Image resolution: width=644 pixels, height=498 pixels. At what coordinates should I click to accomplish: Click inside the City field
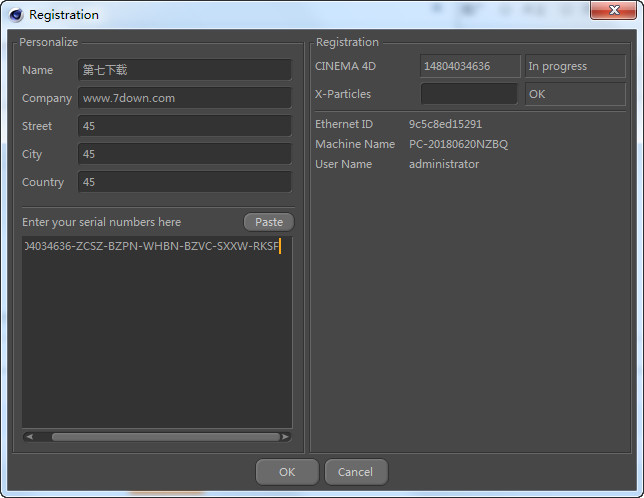point(185,154)
